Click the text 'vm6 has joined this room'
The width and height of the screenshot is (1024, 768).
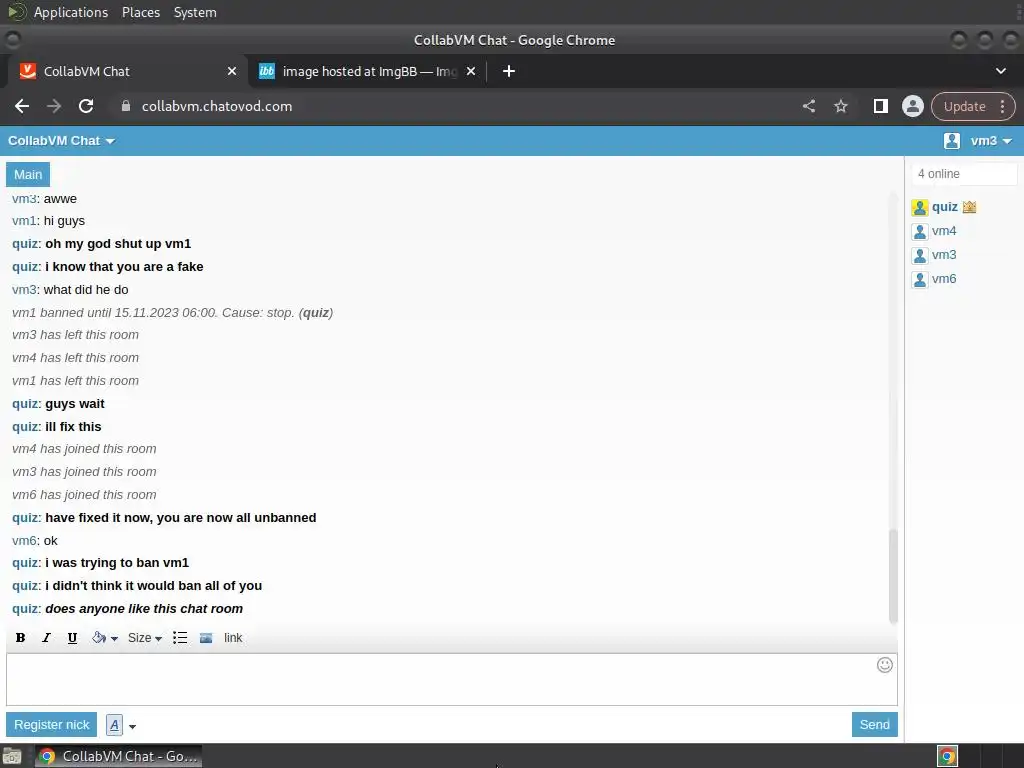coord(84,495)
